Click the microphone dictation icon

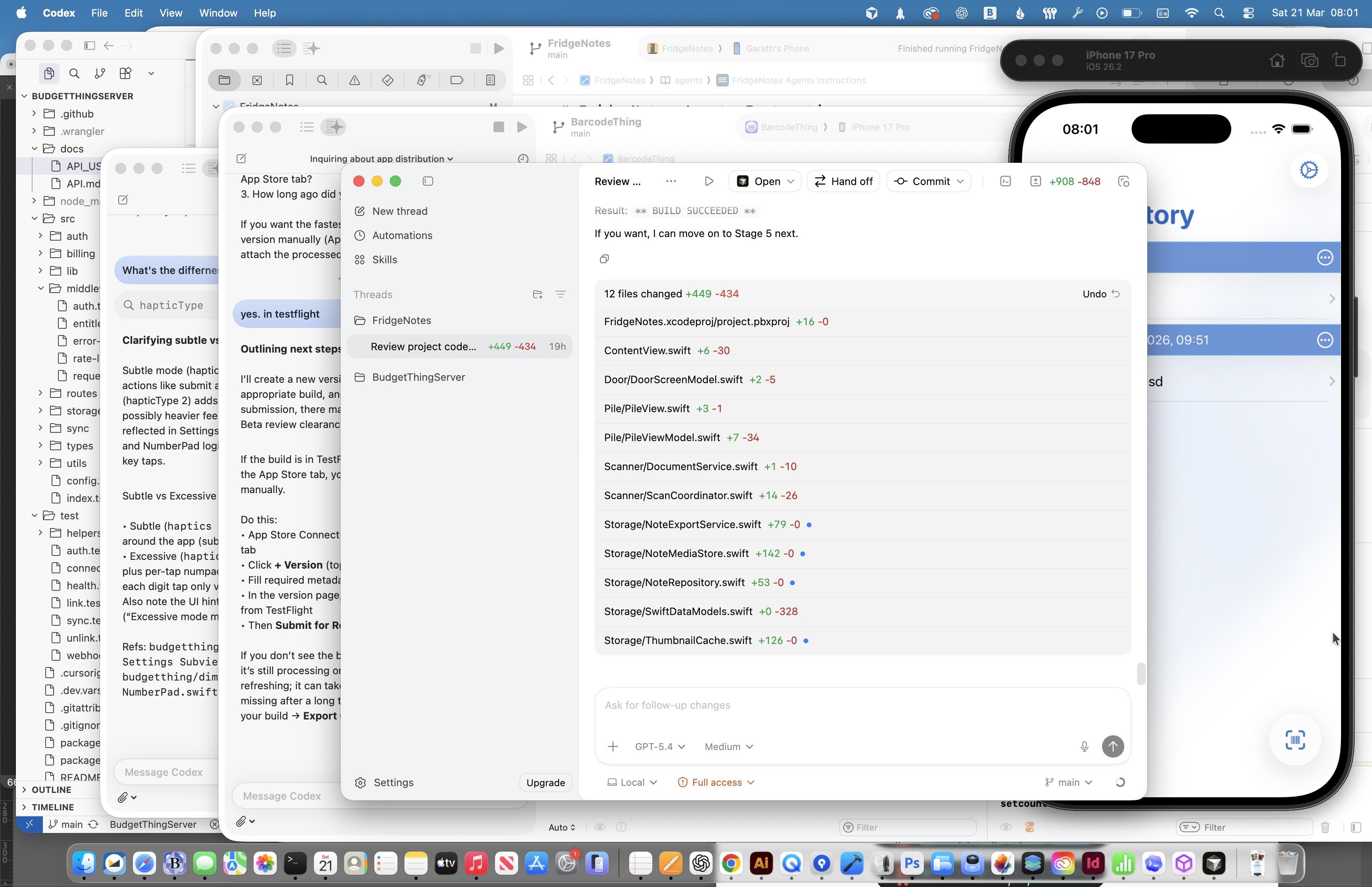point(1084,746)
